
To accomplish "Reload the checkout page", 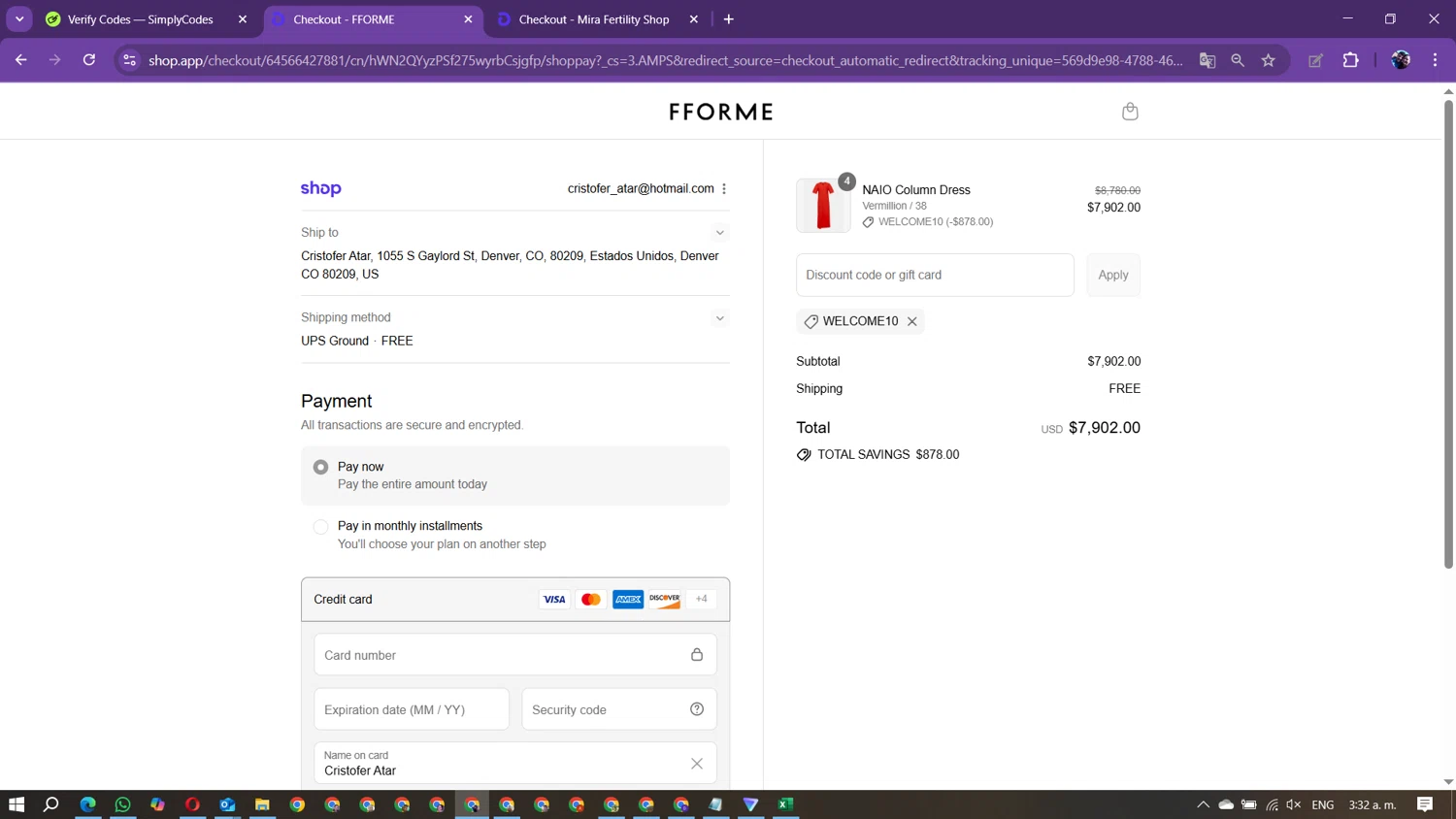I will click(x=89, y=60).
